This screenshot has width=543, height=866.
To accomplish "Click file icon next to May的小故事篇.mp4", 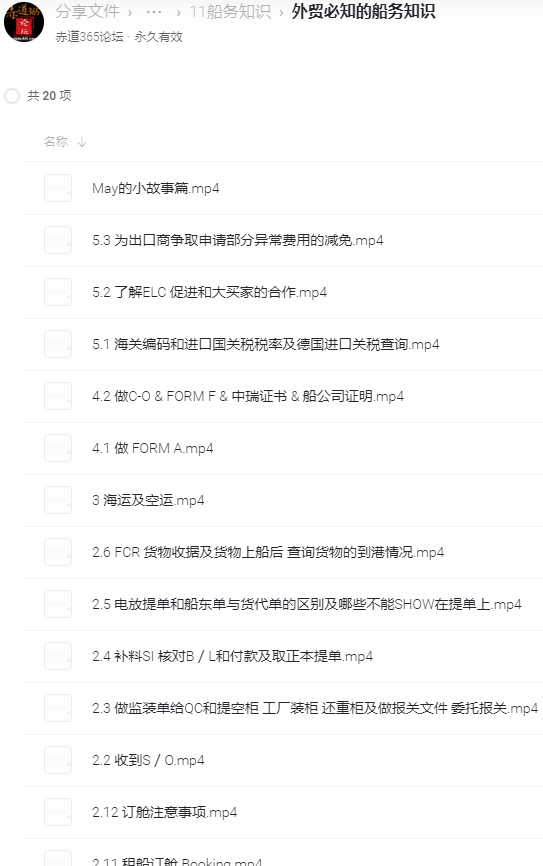I will 58,188.
